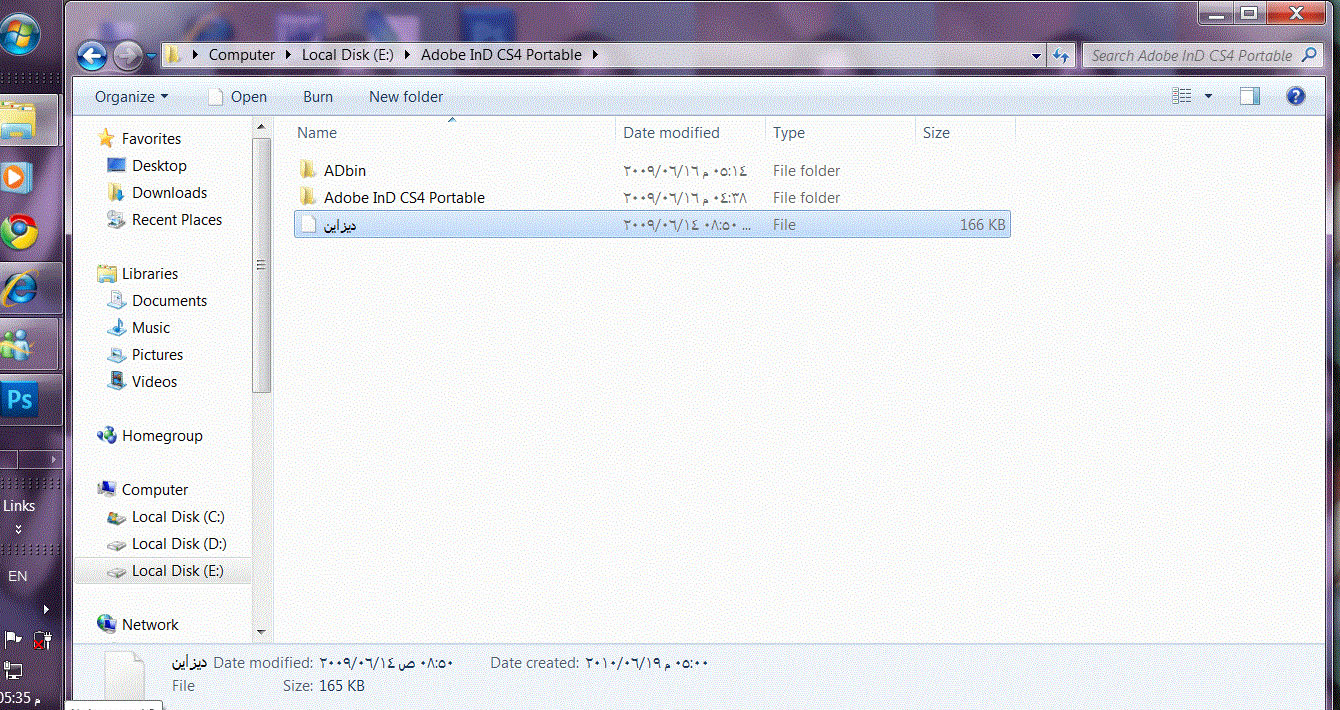Open the Organize menu
The width and height of the screenshot is (1340, 710).
[x=131, y=97]
